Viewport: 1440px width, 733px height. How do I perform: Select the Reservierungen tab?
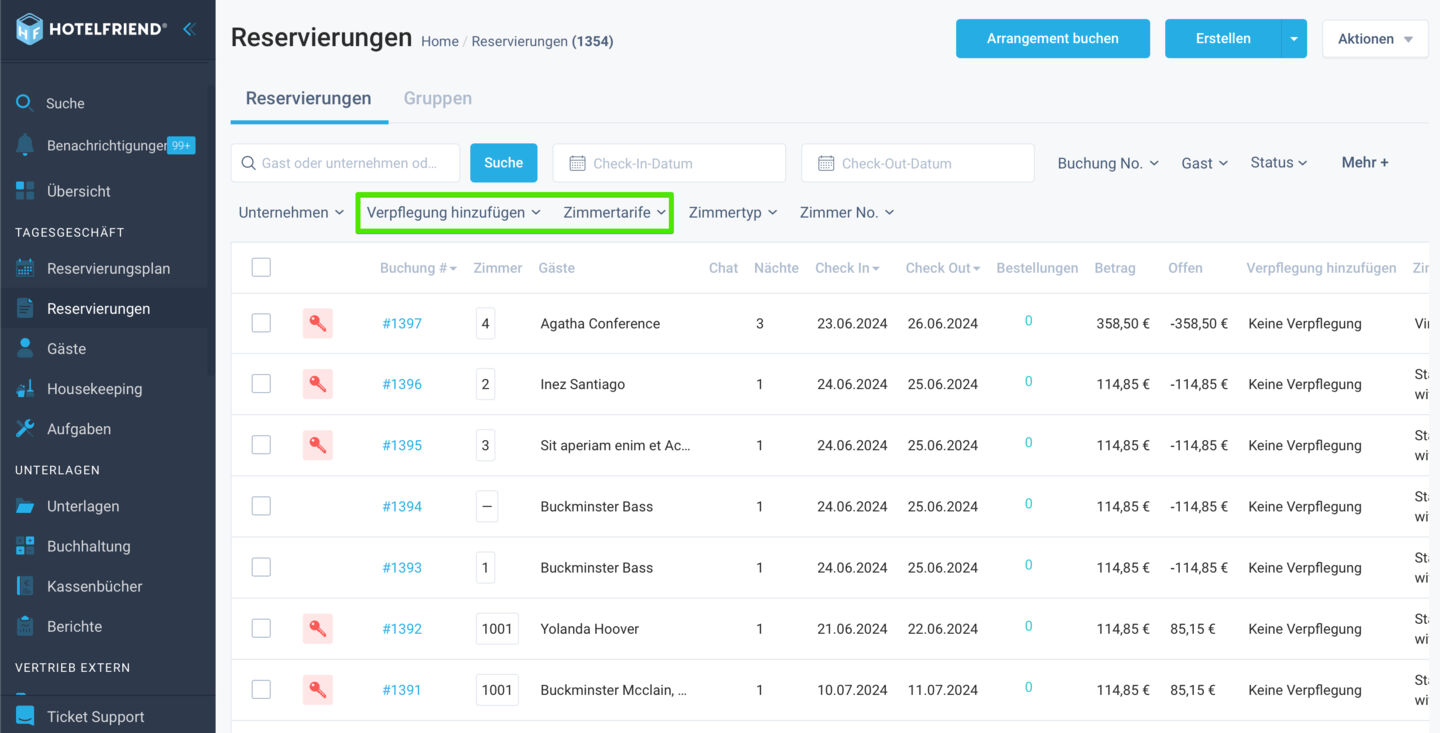(308, 98)
